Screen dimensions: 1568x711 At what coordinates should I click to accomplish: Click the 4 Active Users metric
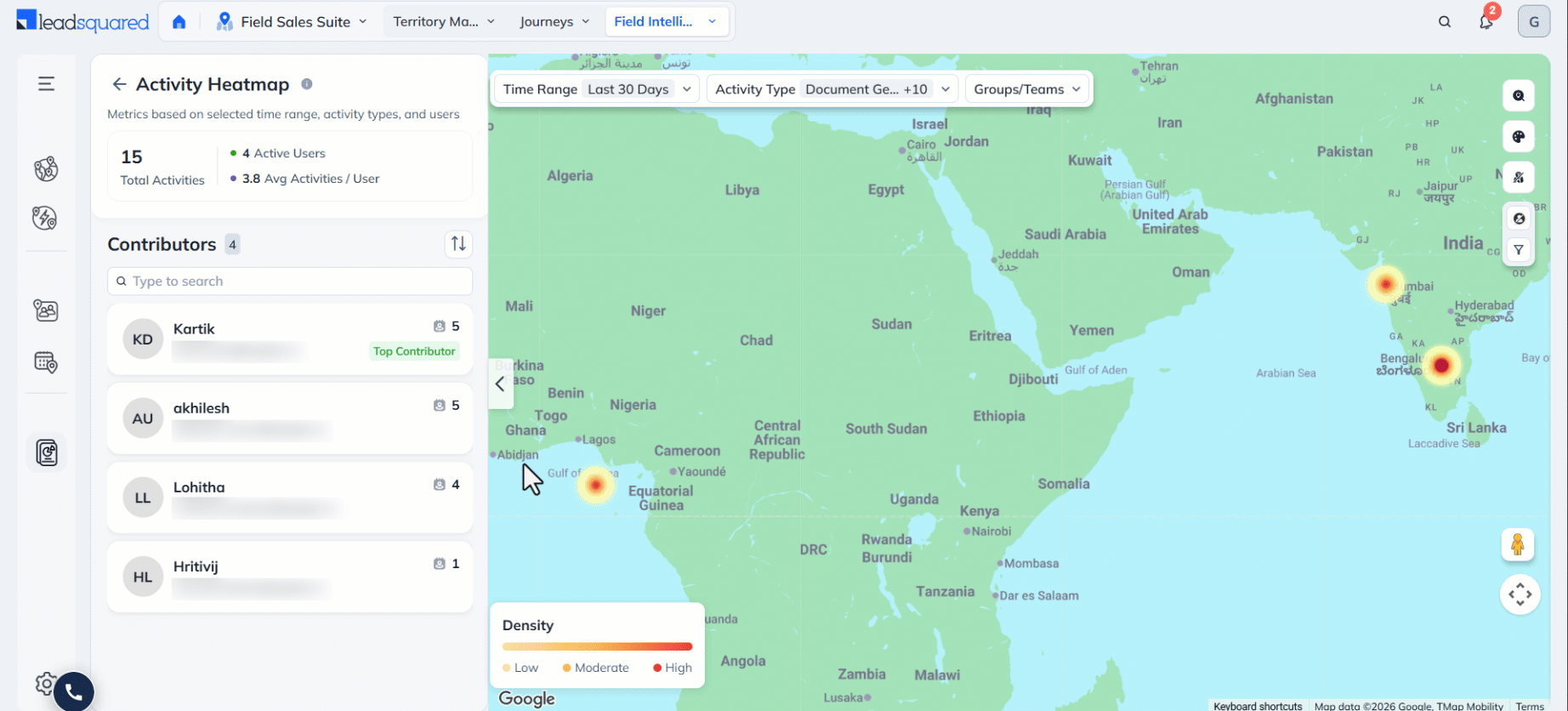point(278,153)
